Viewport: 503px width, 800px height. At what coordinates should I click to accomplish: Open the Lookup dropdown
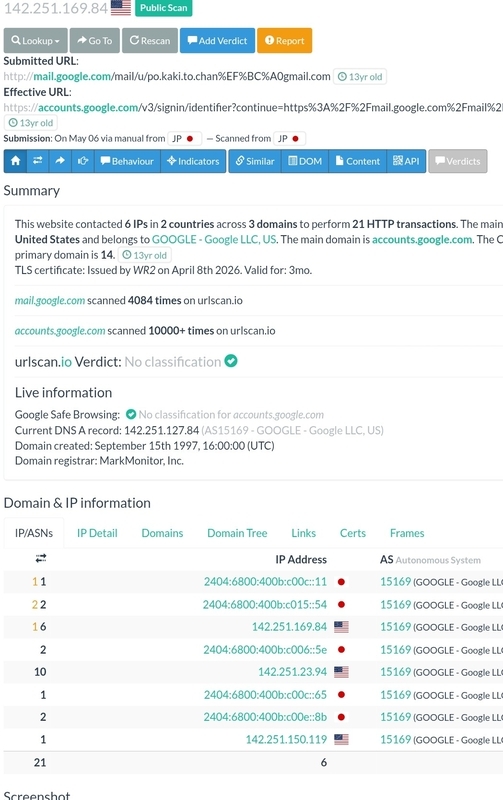pyautogui.click(x=35, y=40)
